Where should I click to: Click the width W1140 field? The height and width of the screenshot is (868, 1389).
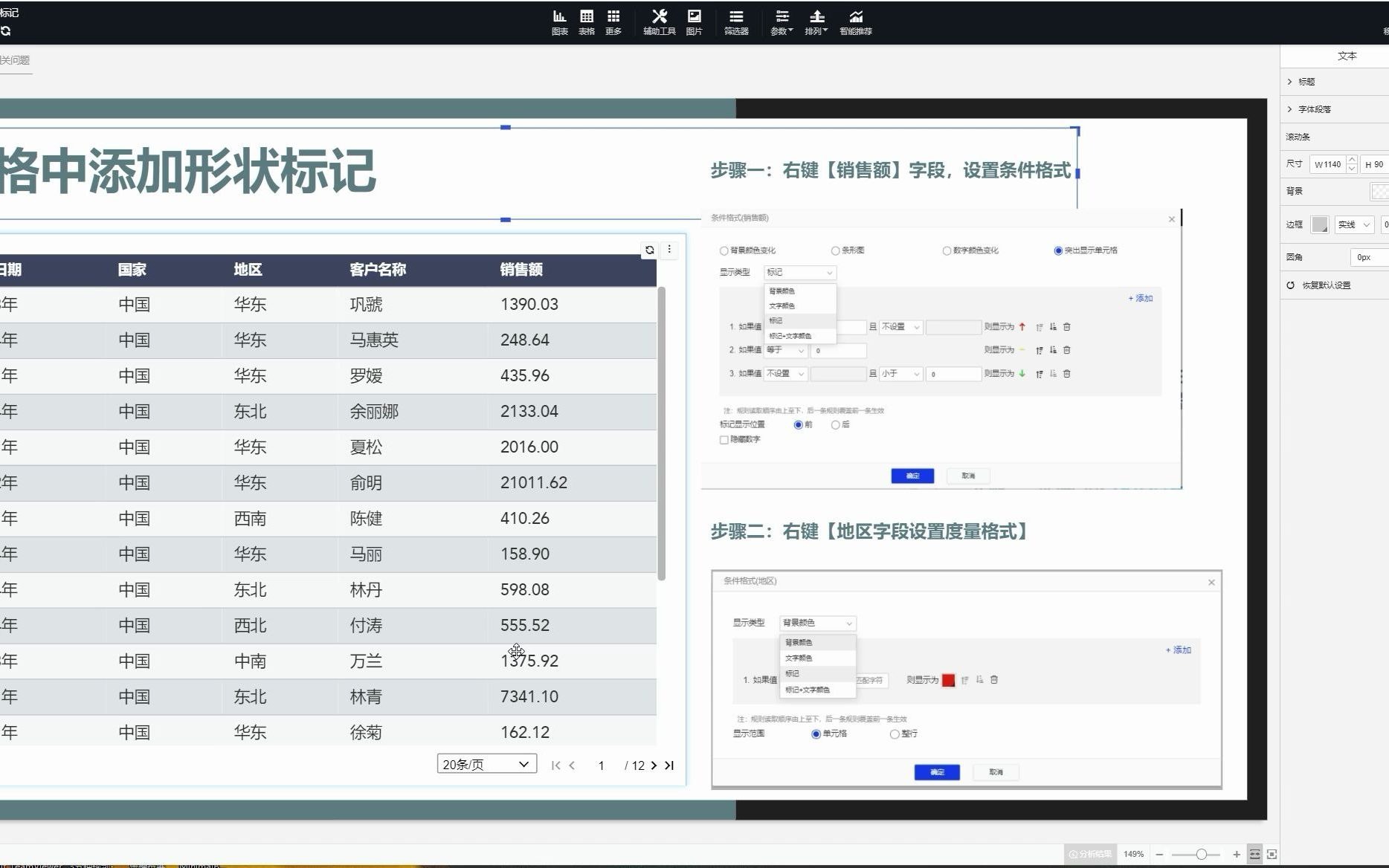point(1328,164)
